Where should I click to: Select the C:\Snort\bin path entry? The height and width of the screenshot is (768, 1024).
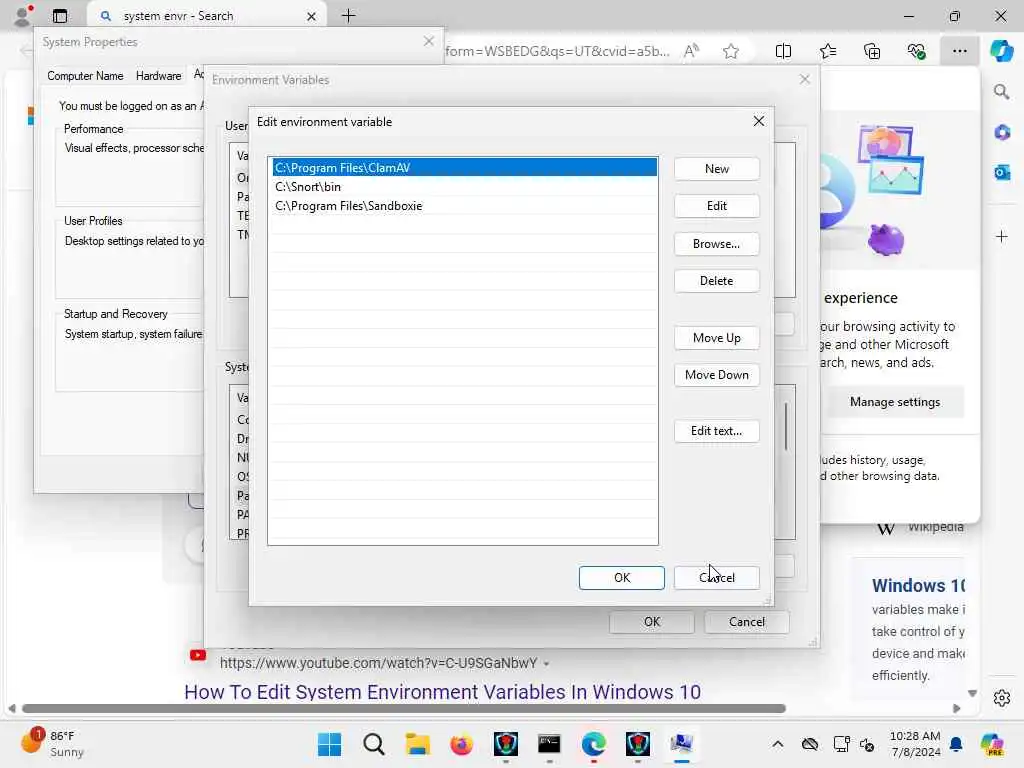point(464,187)
